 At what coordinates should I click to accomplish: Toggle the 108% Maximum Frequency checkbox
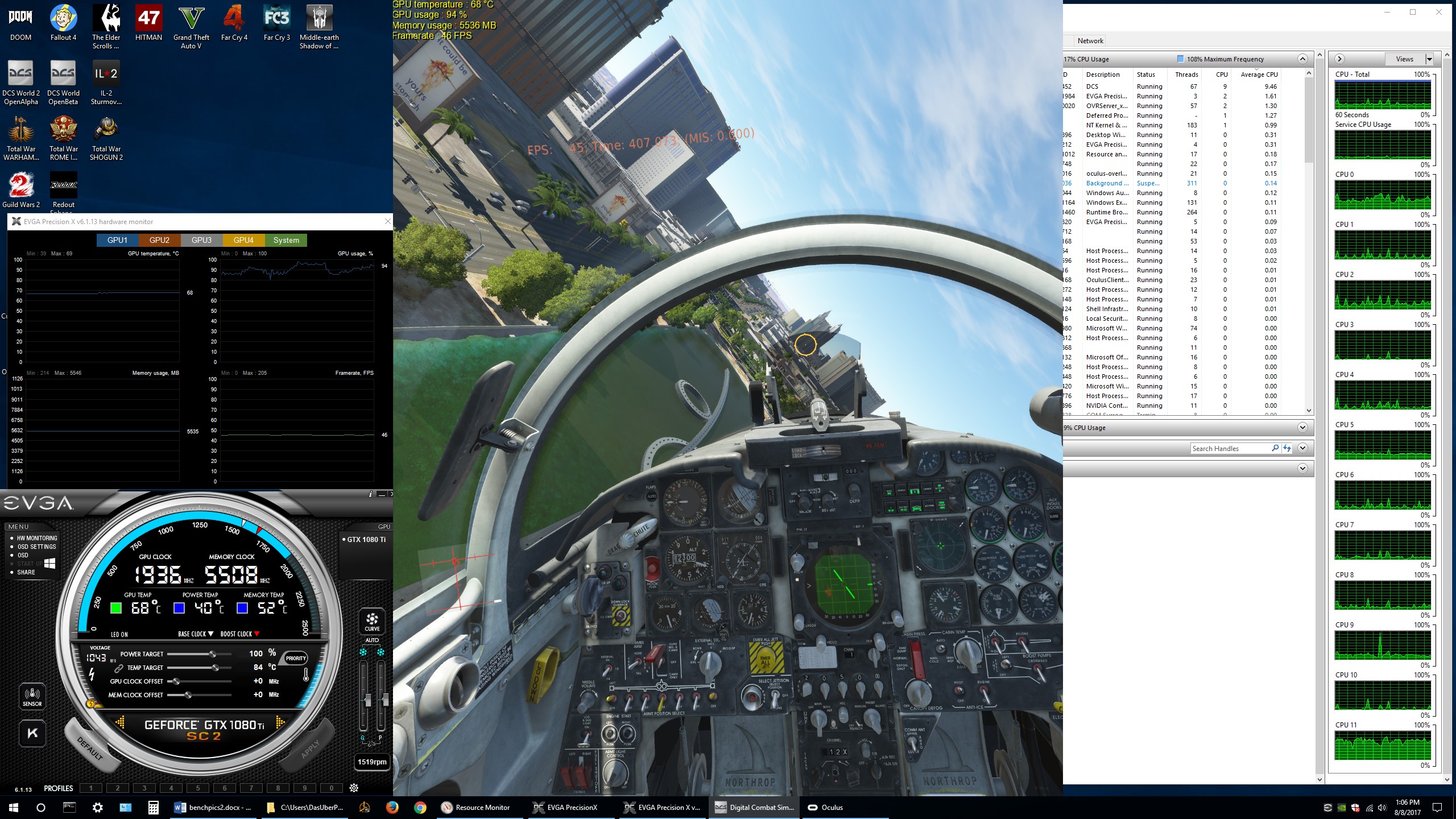click(x=1180, y=59)
